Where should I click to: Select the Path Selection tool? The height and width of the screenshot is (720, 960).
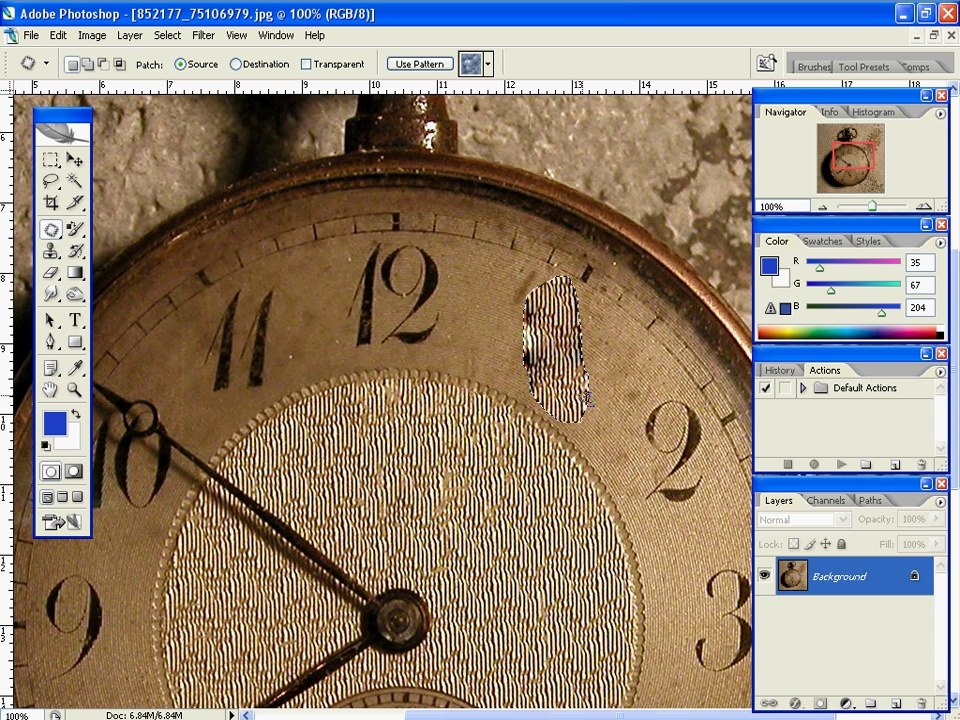[51, 320]
